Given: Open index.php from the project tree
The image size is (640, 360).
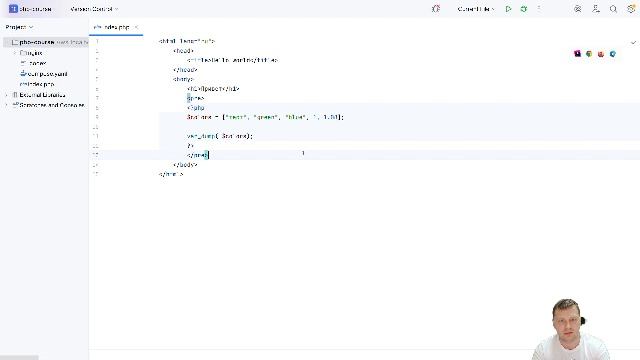Looking at the screenshot, I should pyautogui.click(x=37, y=84).
